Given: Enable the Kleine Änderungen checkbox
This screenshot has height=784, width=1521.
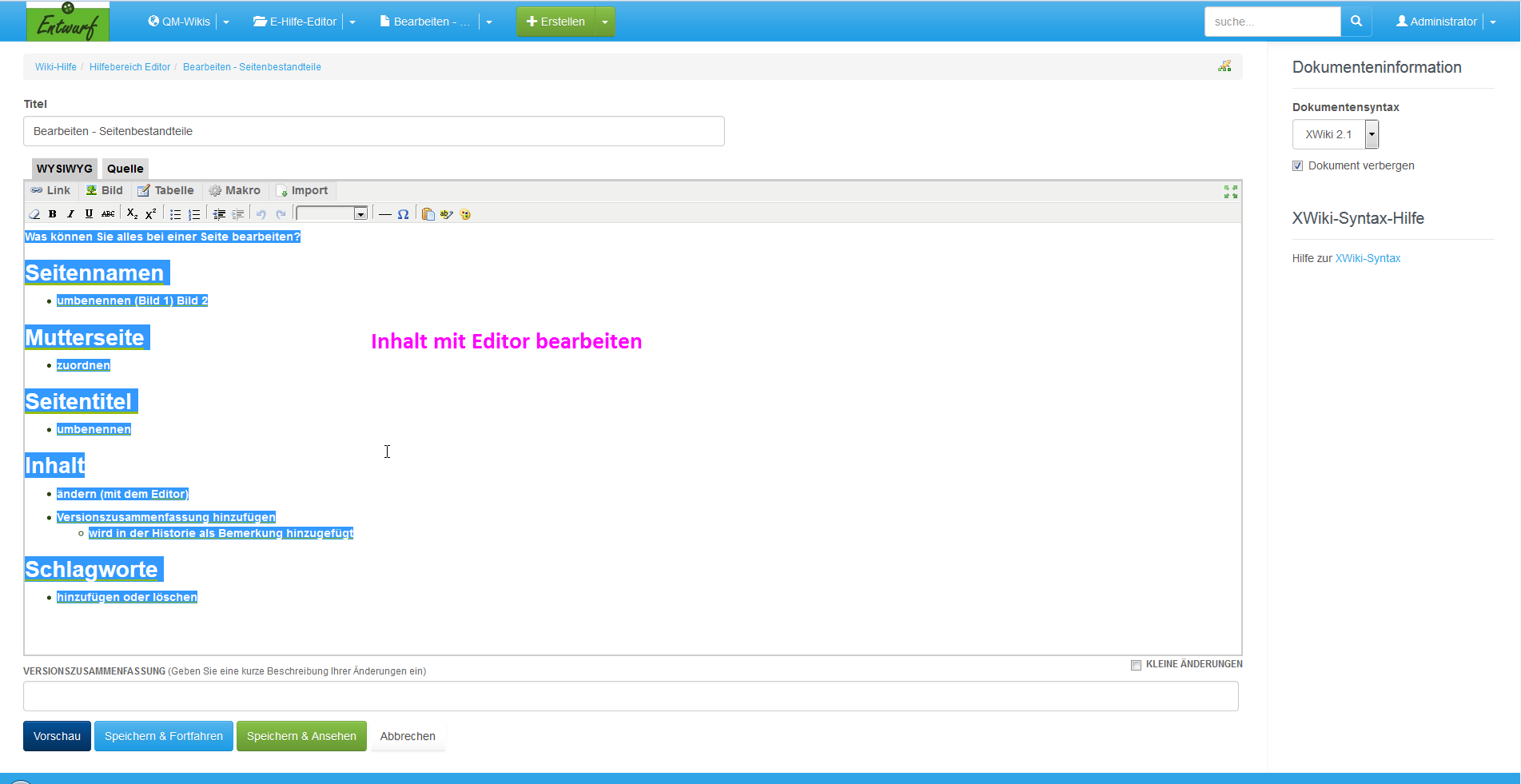Looking at the screenshot, I should click(x=1136, y=665).
